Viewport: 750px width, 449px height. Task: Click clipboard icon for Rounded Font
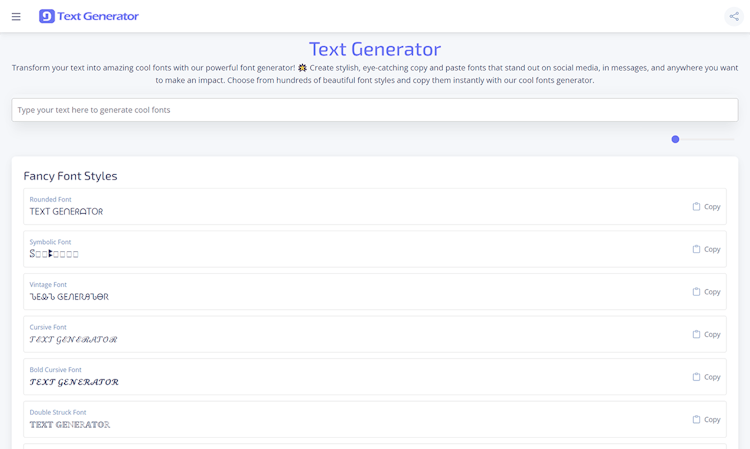[x=696, y=207]
